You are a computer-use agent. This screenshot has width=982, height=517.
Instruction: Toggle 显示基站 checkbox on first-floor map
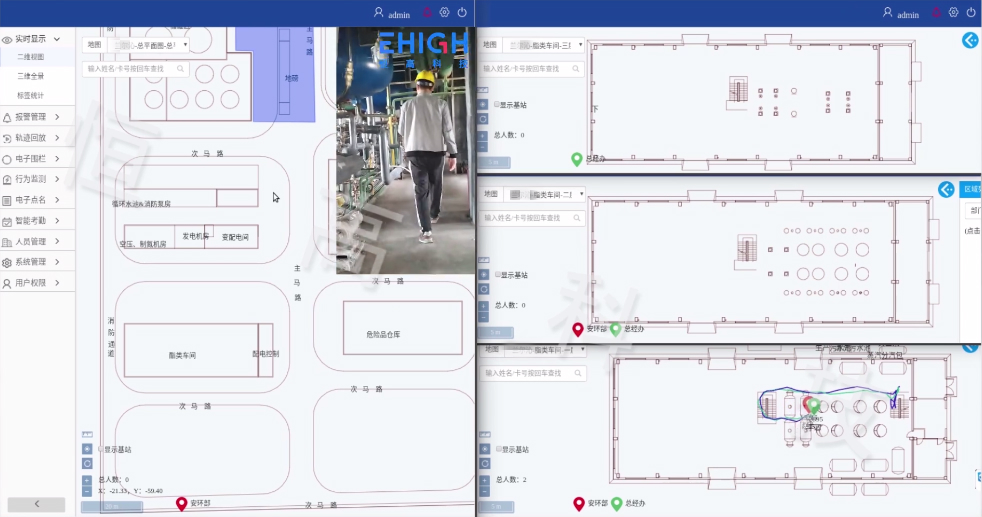pyautogui.click(x=499, y=449)
